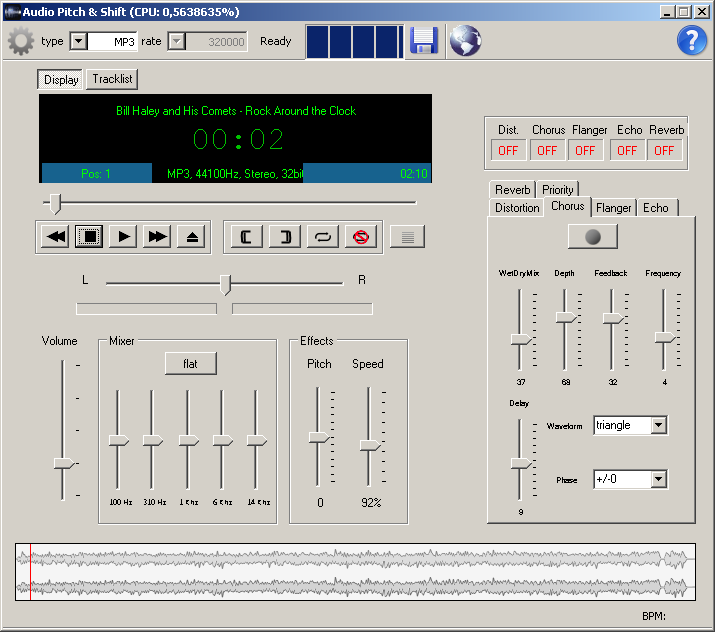Set the loop start marker
The height and width of the screenshot is (632, 715).
(x=246, y=237)
